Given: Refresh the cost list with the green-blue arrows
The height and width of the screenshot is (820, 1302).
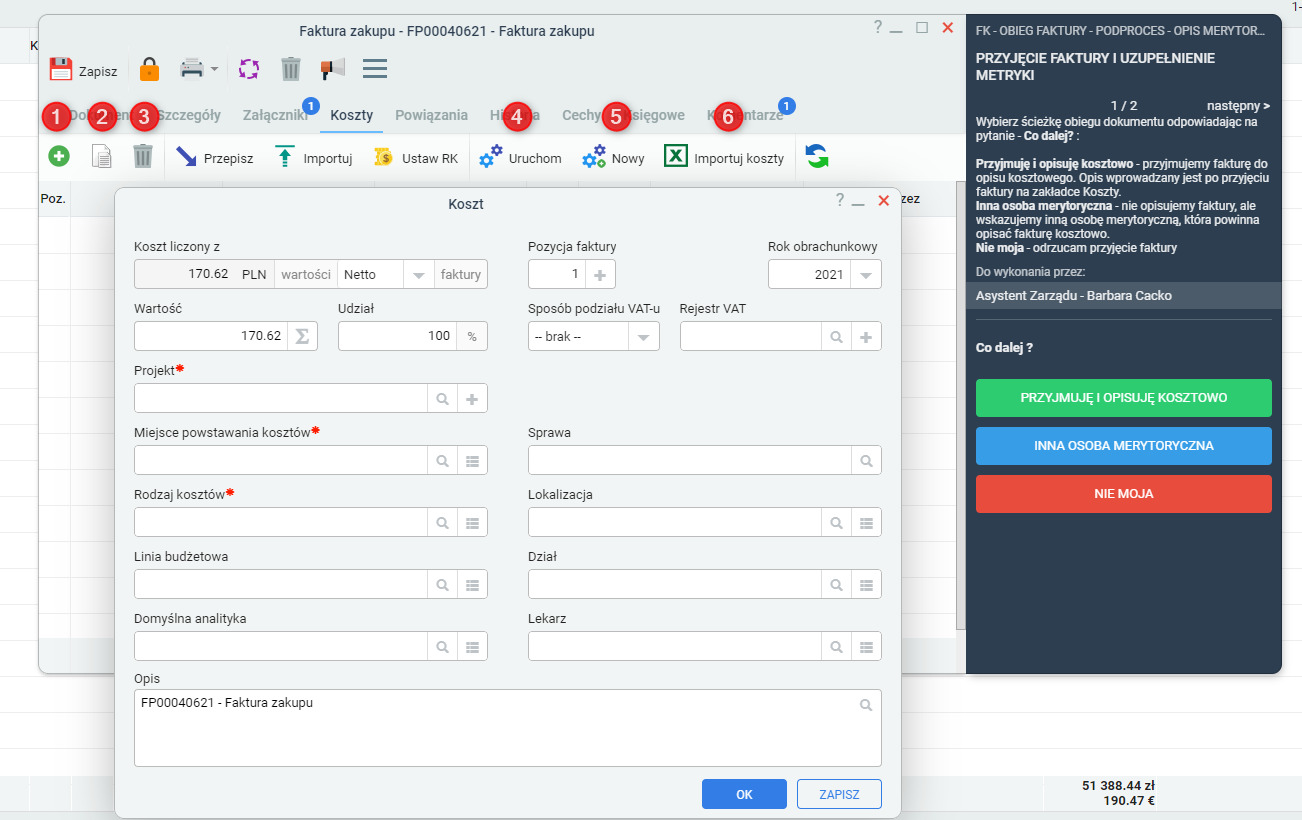Looking at the screenshot, I should (817, 157).
